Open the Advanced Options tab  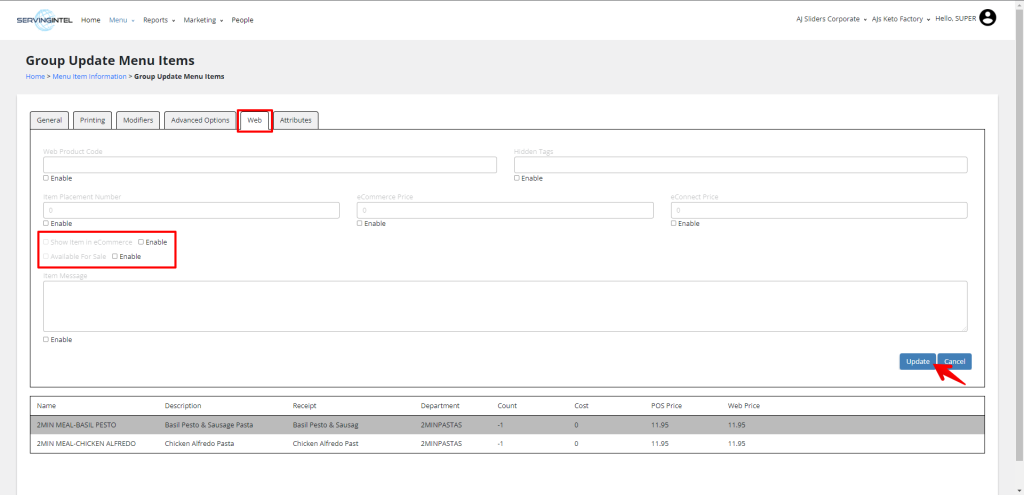click(x=200, y=120)
